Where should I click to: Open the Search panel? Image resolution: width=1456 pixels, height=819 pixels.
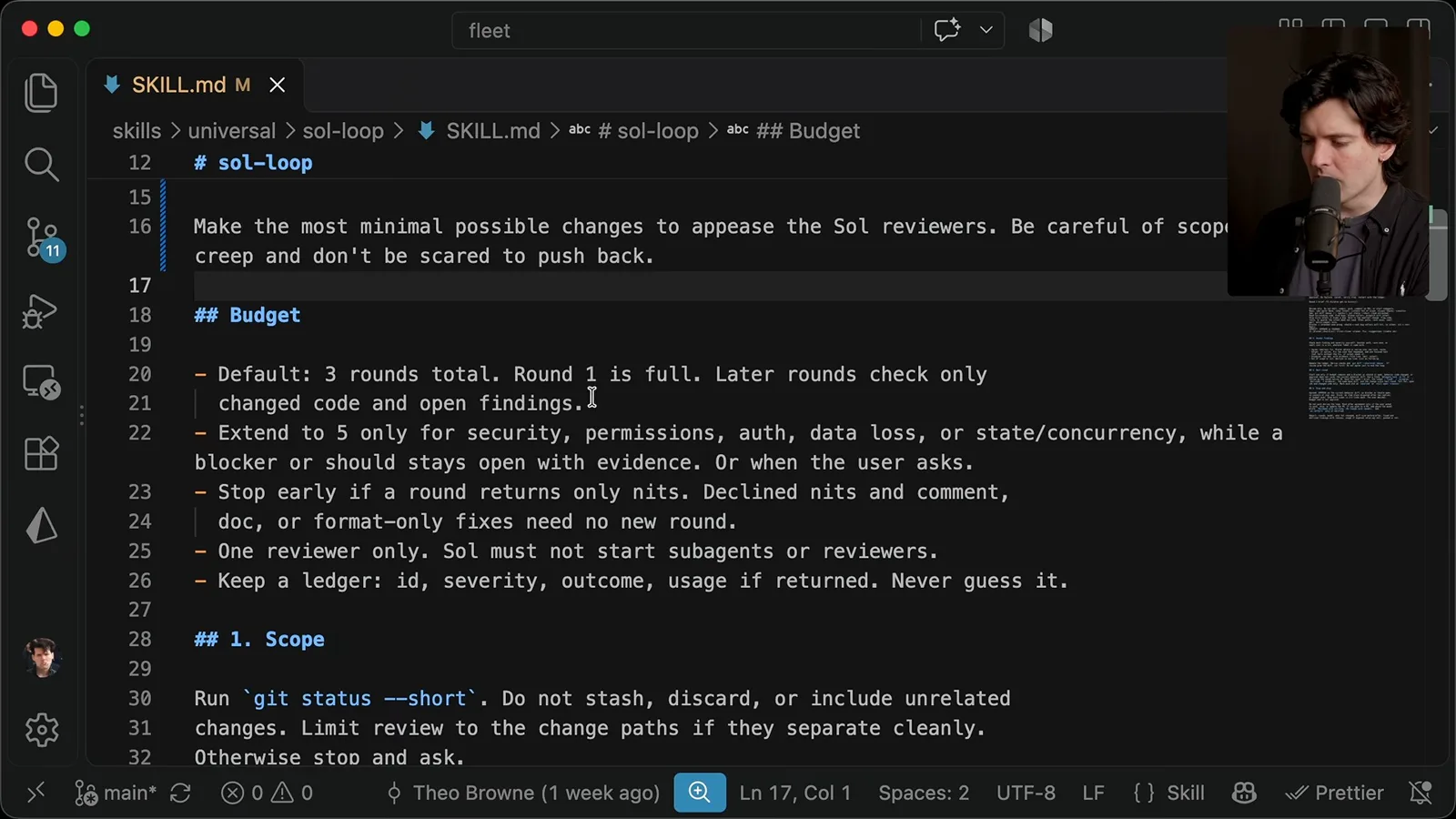point(41,165)
